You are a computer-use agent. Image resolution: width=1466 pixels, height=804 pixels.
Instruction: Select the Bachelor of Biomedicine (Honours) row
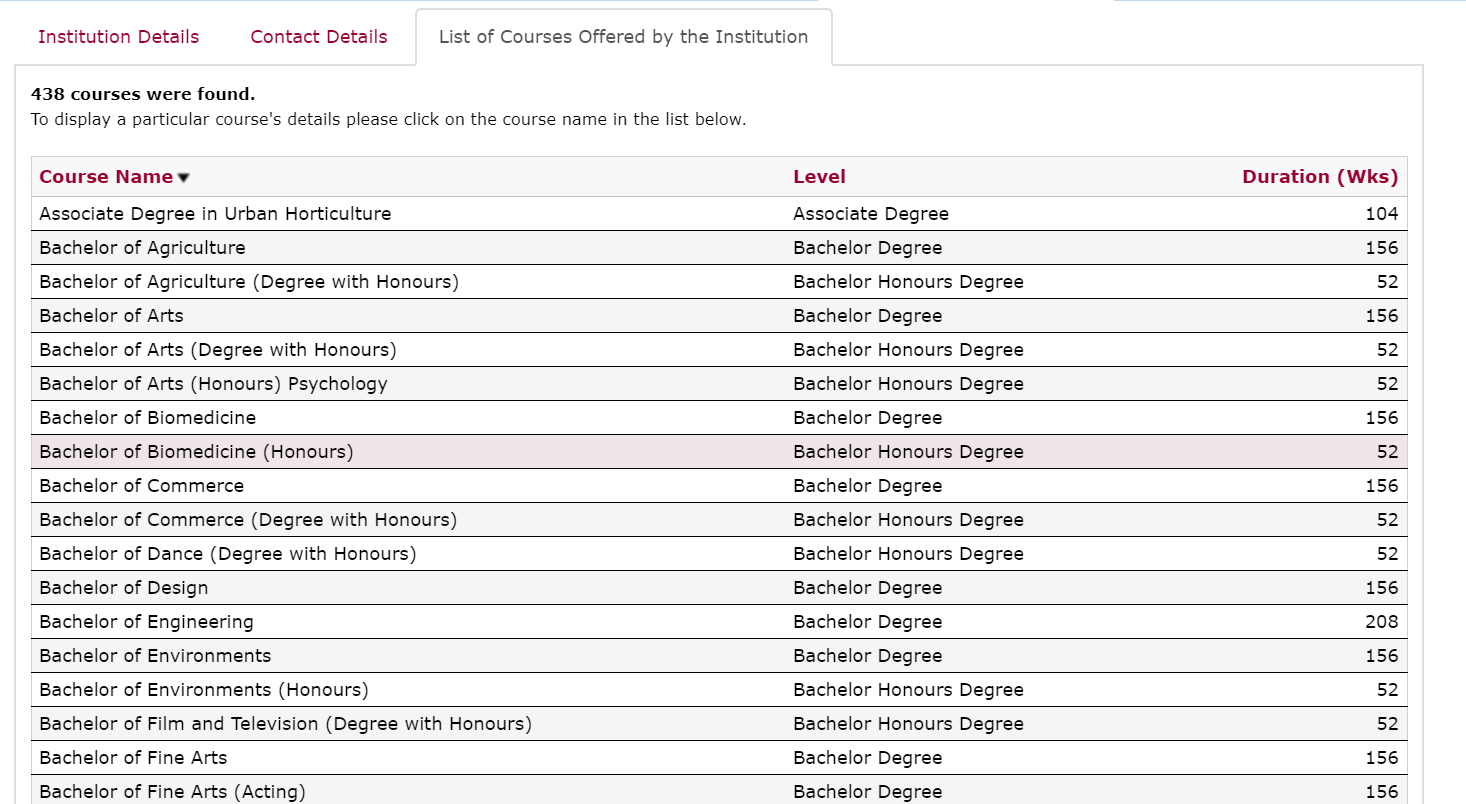click(x=196, y=452)
